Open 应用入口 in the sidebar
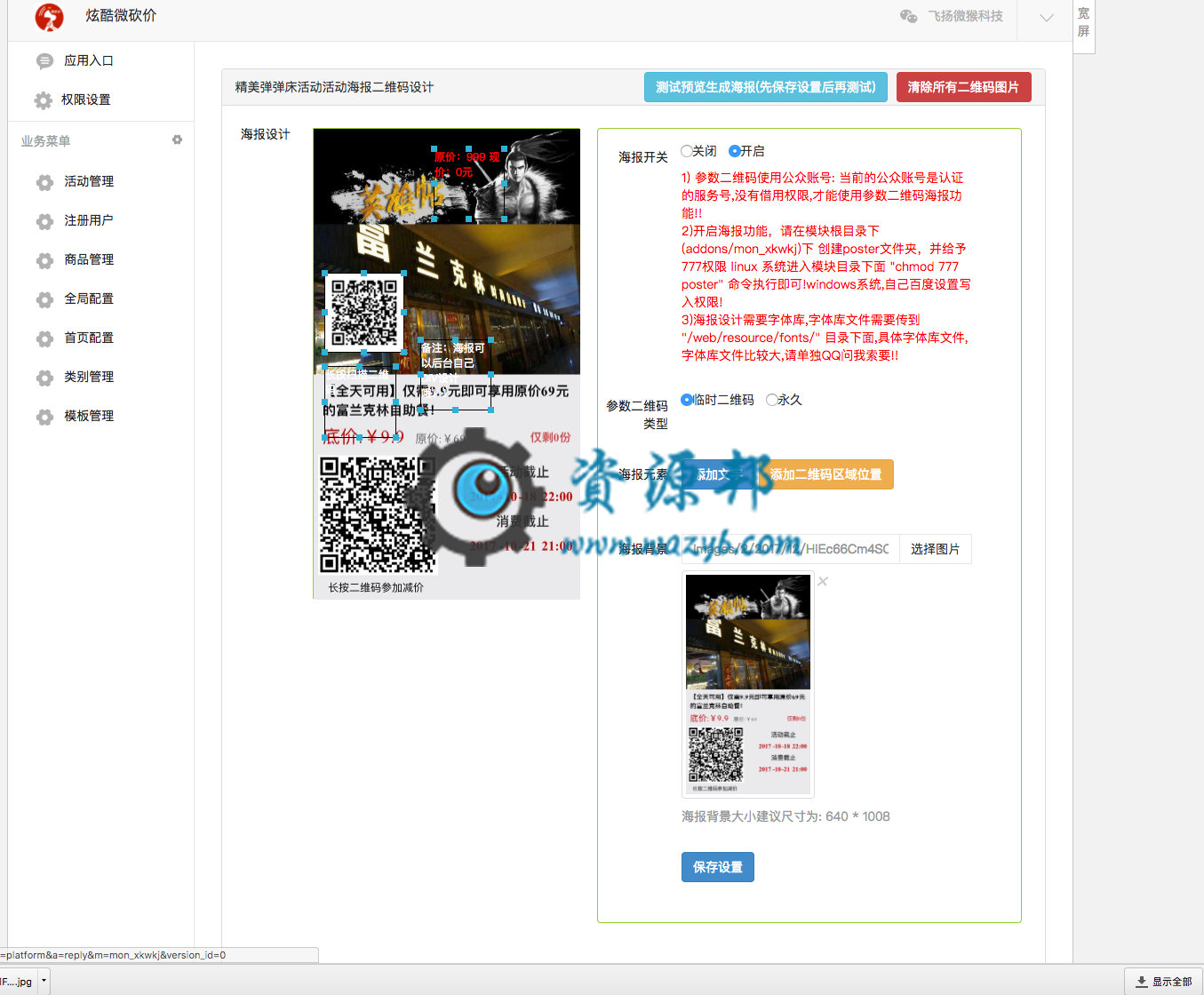Image resolution: width=1204 pixels, height=995 pixels. 88,60
